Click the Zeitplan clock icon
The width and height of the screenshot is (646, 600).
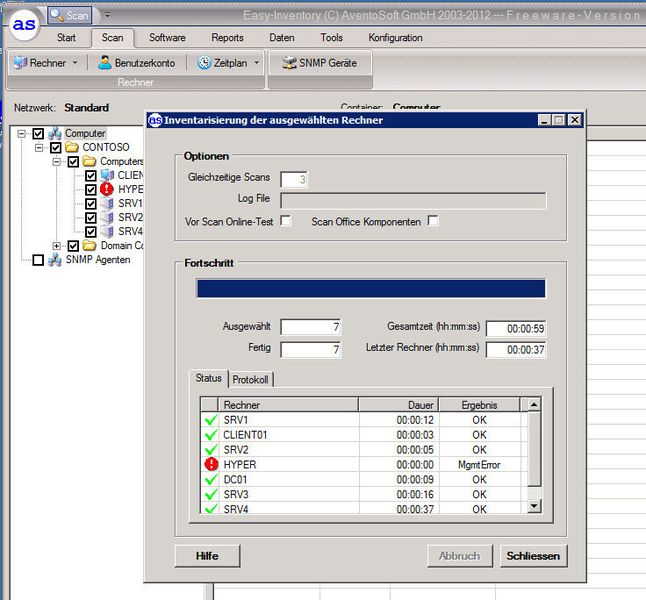[204, 63]
